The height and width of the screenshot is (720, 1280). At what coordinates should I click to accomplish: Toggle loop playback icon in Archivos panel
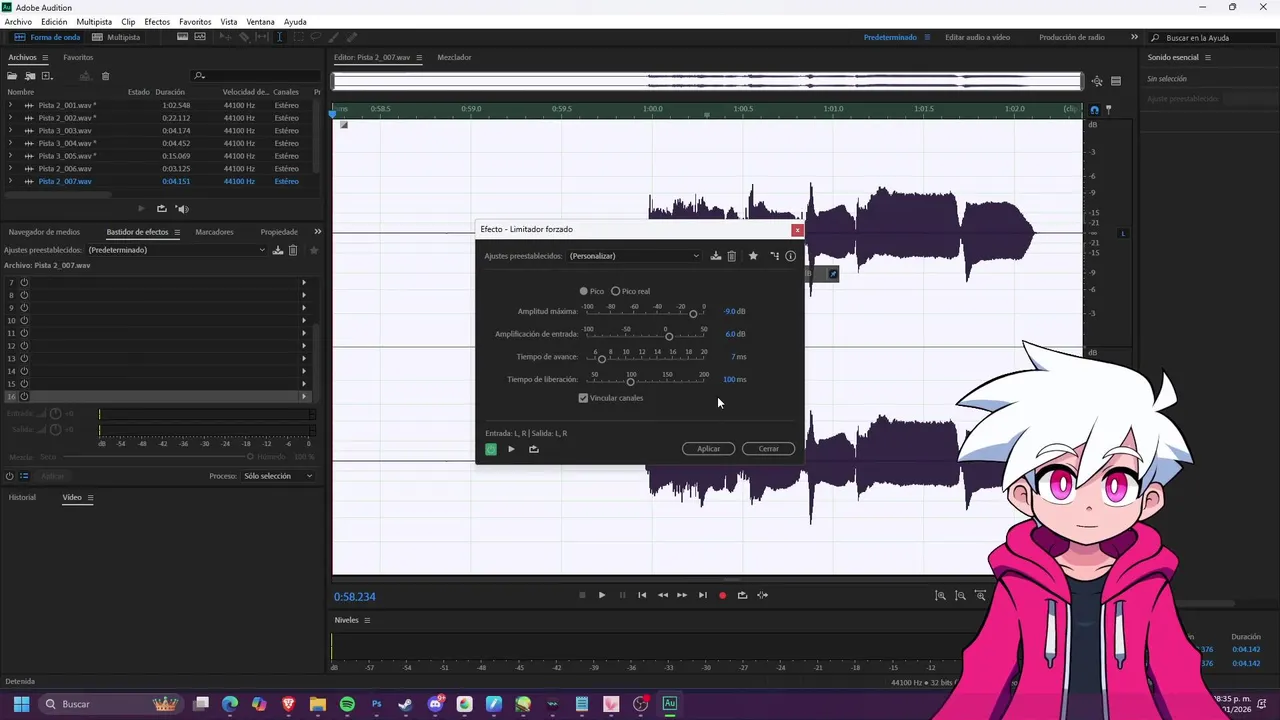point(162,209)
